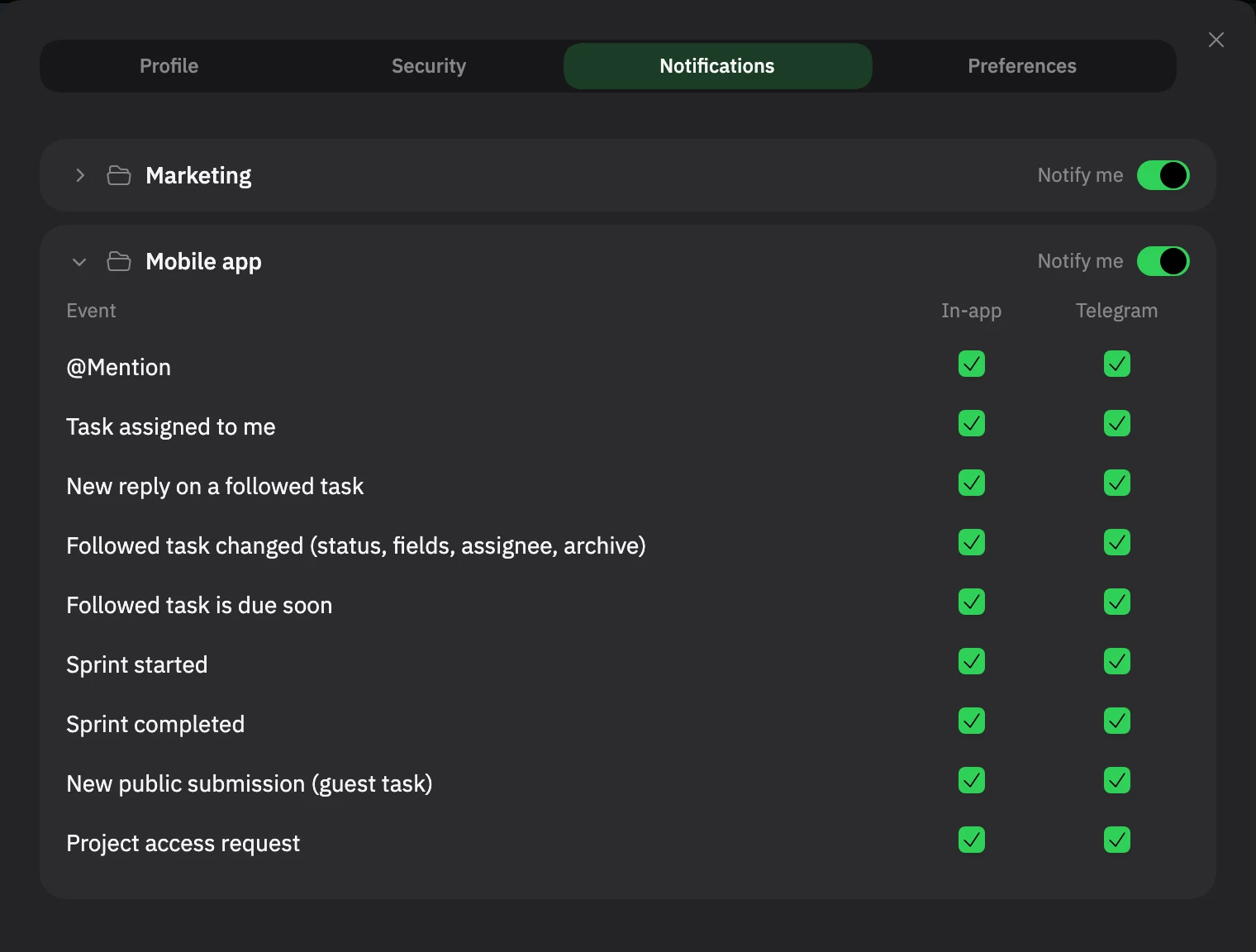Uncheck In-app for Sprint completed
This screenshot has height=952, width=1256.
click(972, 721)
